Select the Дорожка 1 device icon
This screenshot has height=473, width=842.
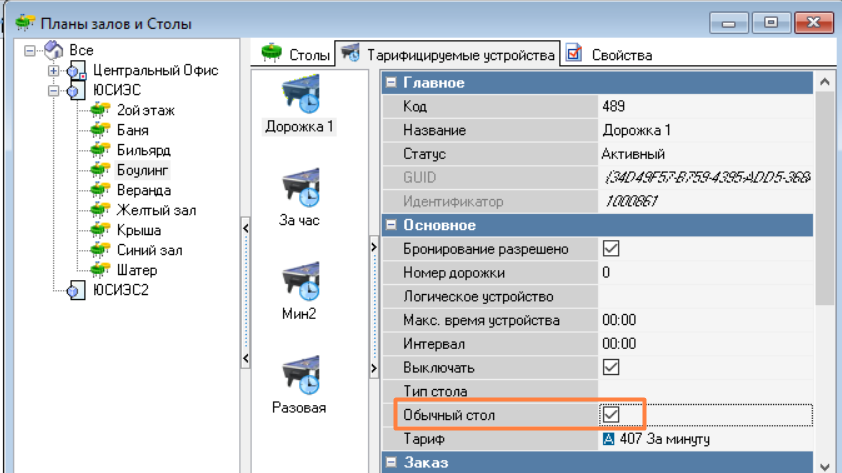300,96
